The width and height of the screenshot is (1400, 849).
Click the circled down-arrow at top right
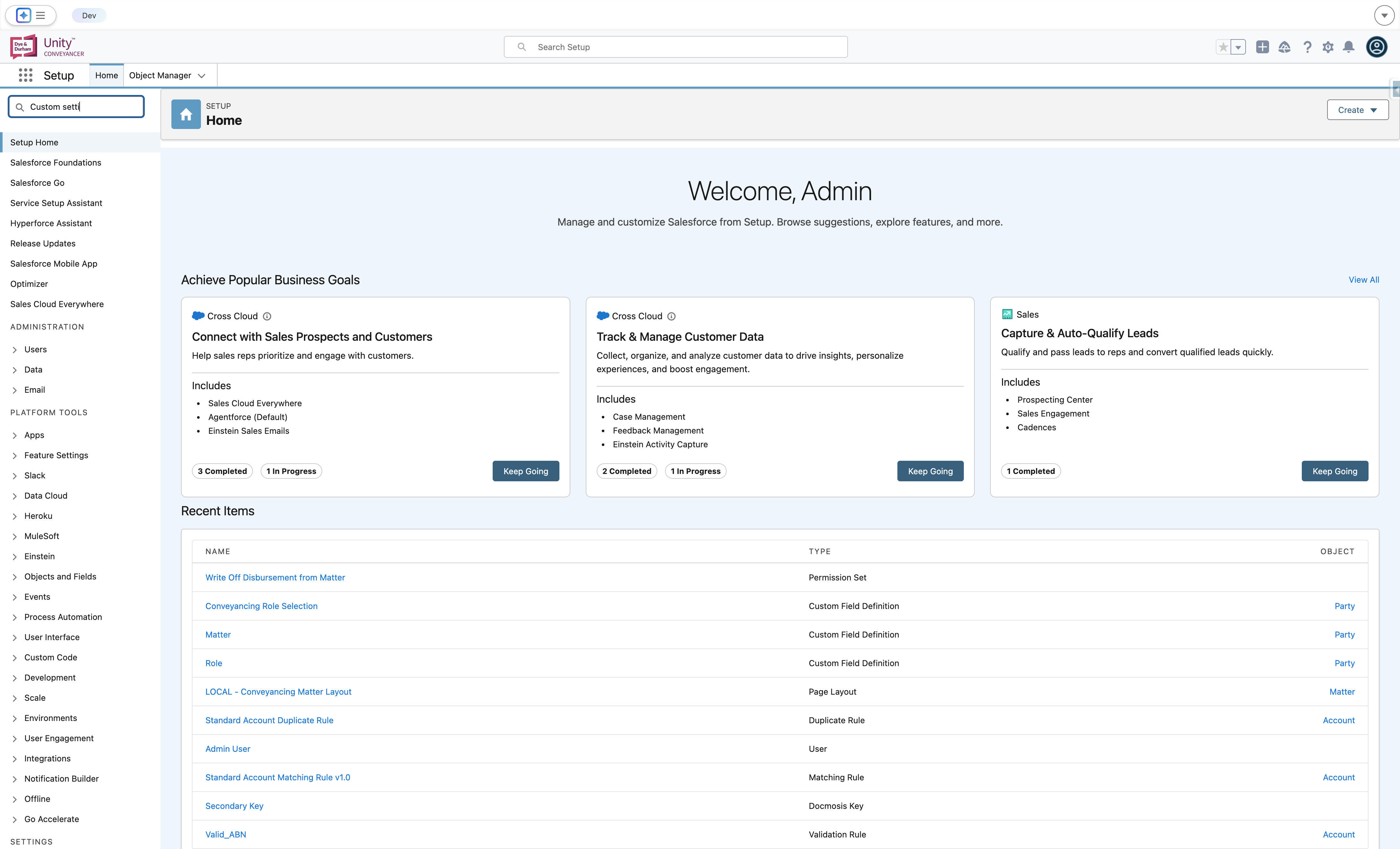click(1384, 15)
